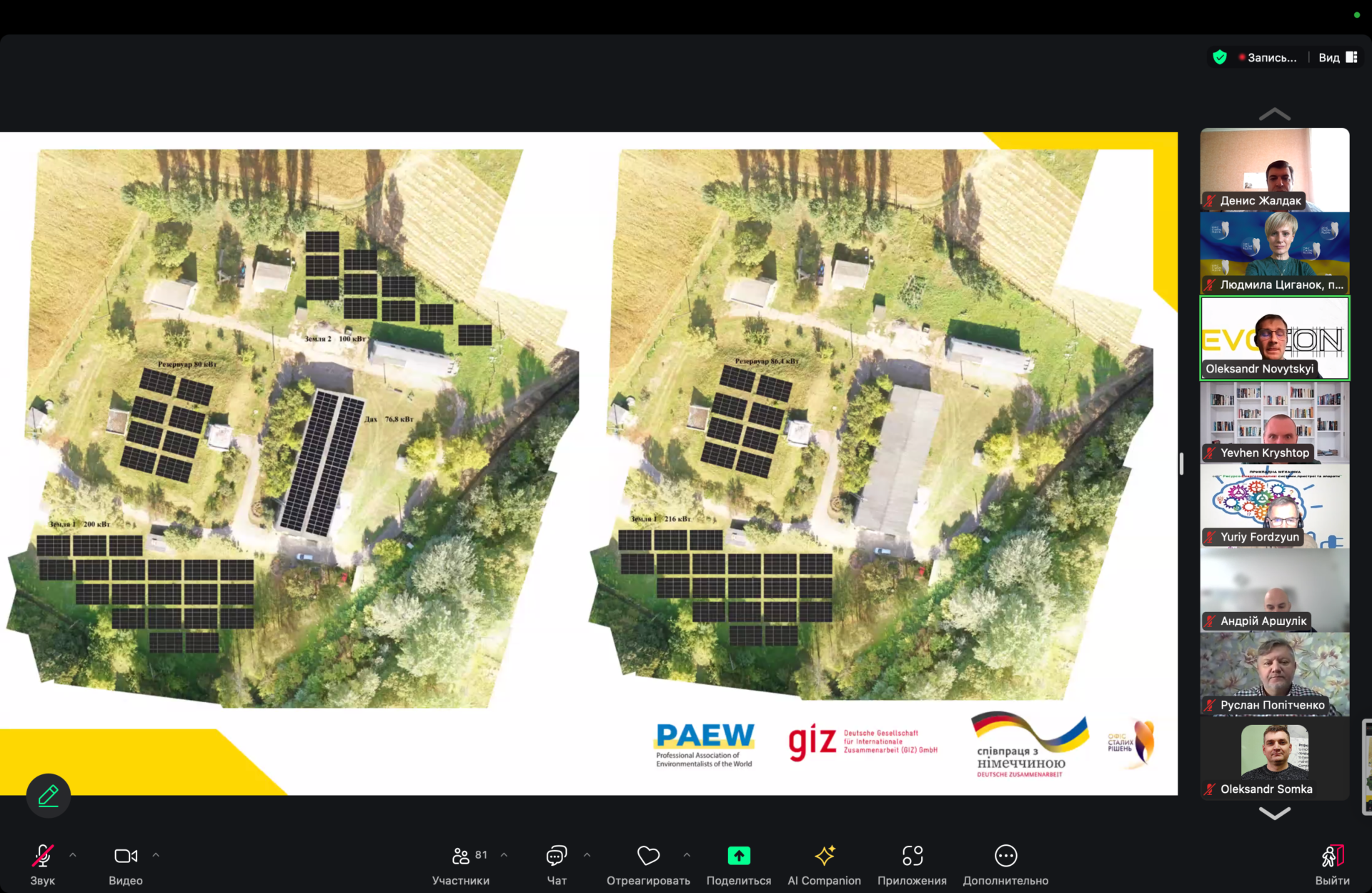
Task: Click the Запись recording indicator
Action: (1267, 58)
